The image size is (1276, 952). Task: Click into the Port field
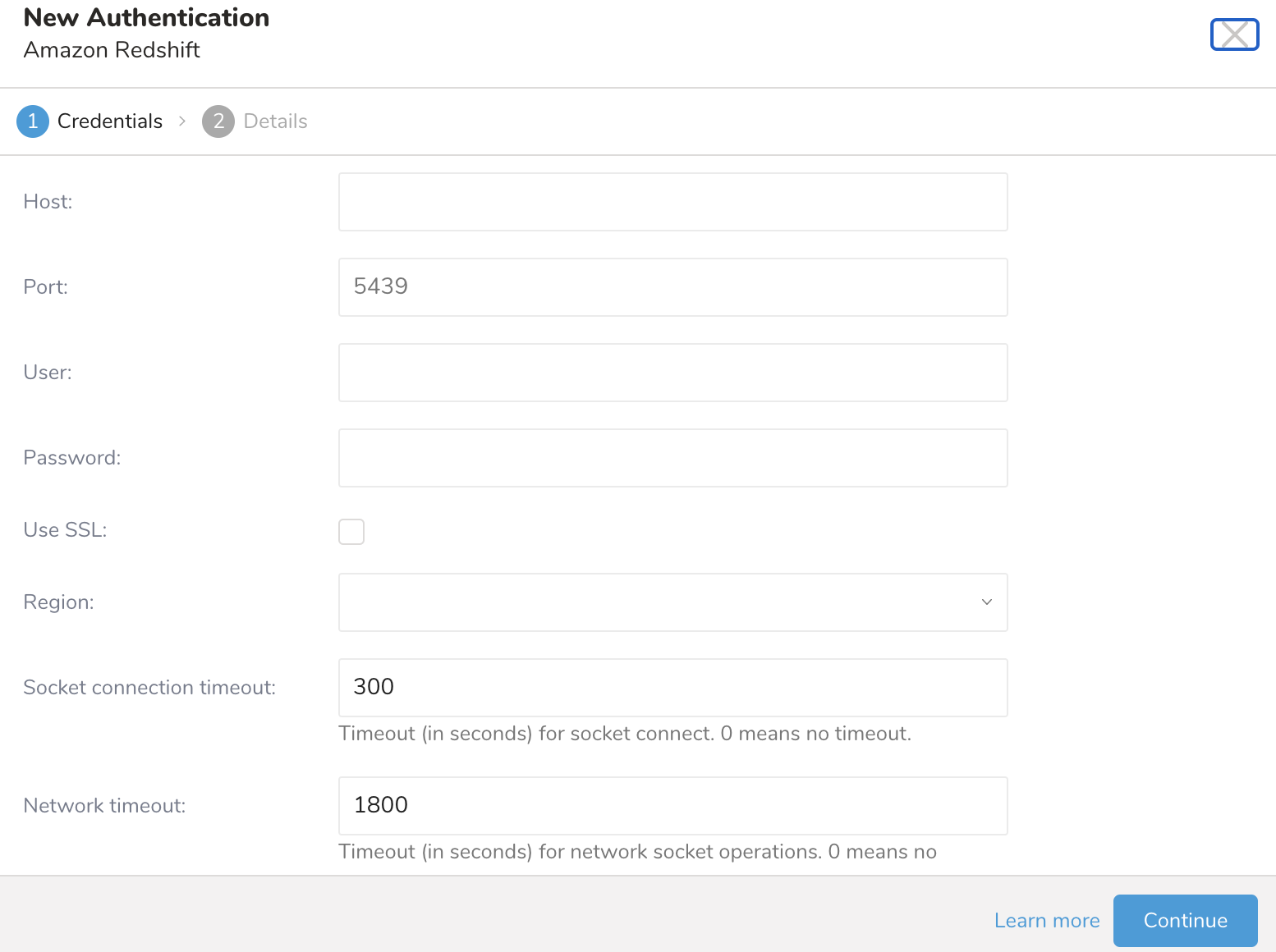[x=672, y=287]
